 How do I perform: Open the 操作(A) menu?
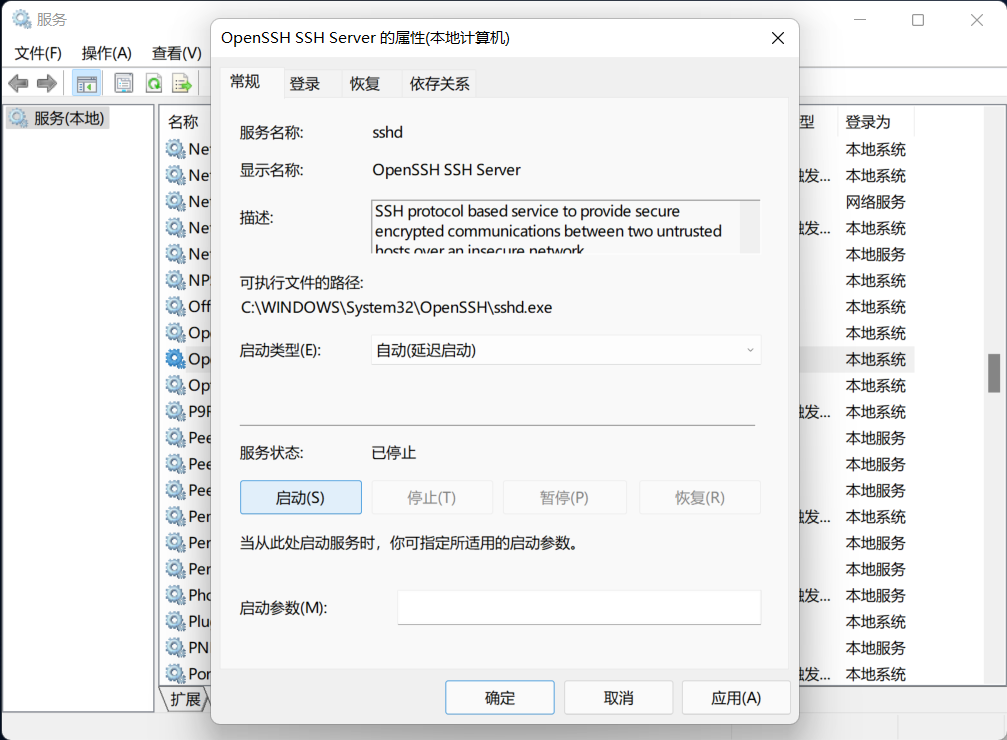tap(106, 53)
